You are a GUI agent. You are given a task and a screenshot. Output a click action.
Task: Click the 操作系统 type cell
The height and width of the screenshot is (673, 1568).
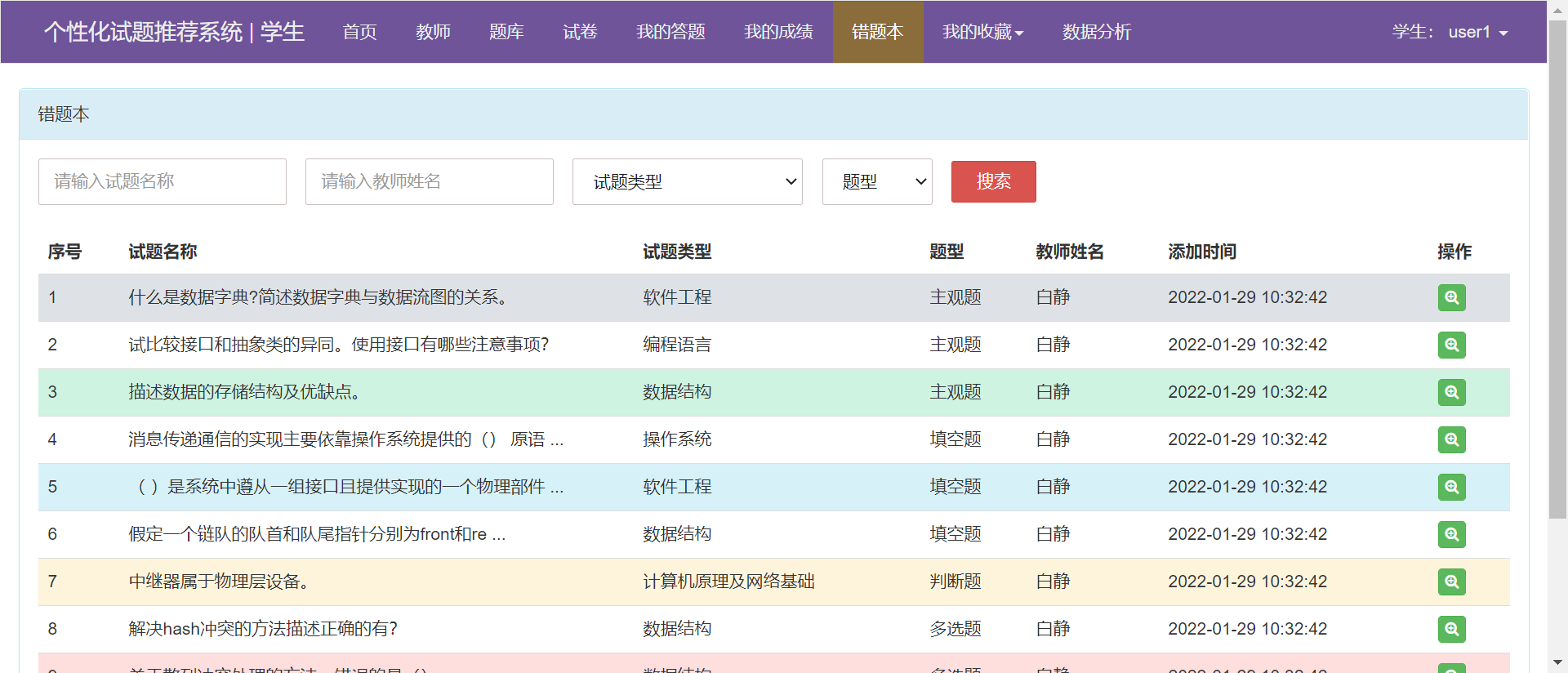pyautogui.click(x=677, y=439)
